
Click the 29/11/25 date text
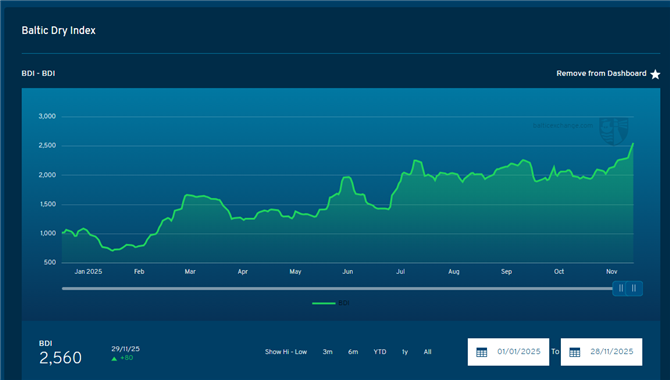tap(126, 349)
